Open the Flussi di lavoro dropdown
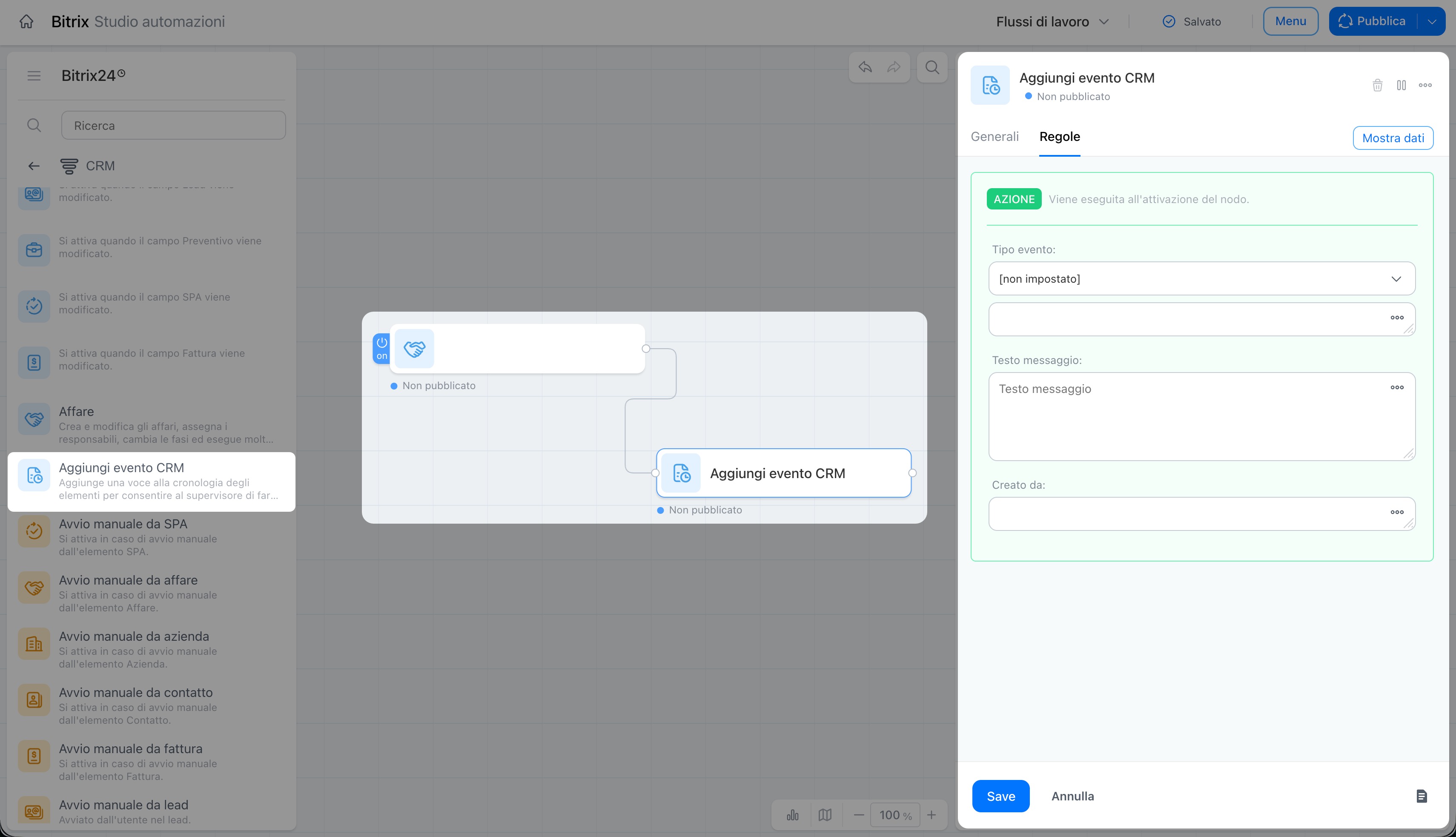The height and width of the screenshot is (837, 1456). pos(1052,22)
